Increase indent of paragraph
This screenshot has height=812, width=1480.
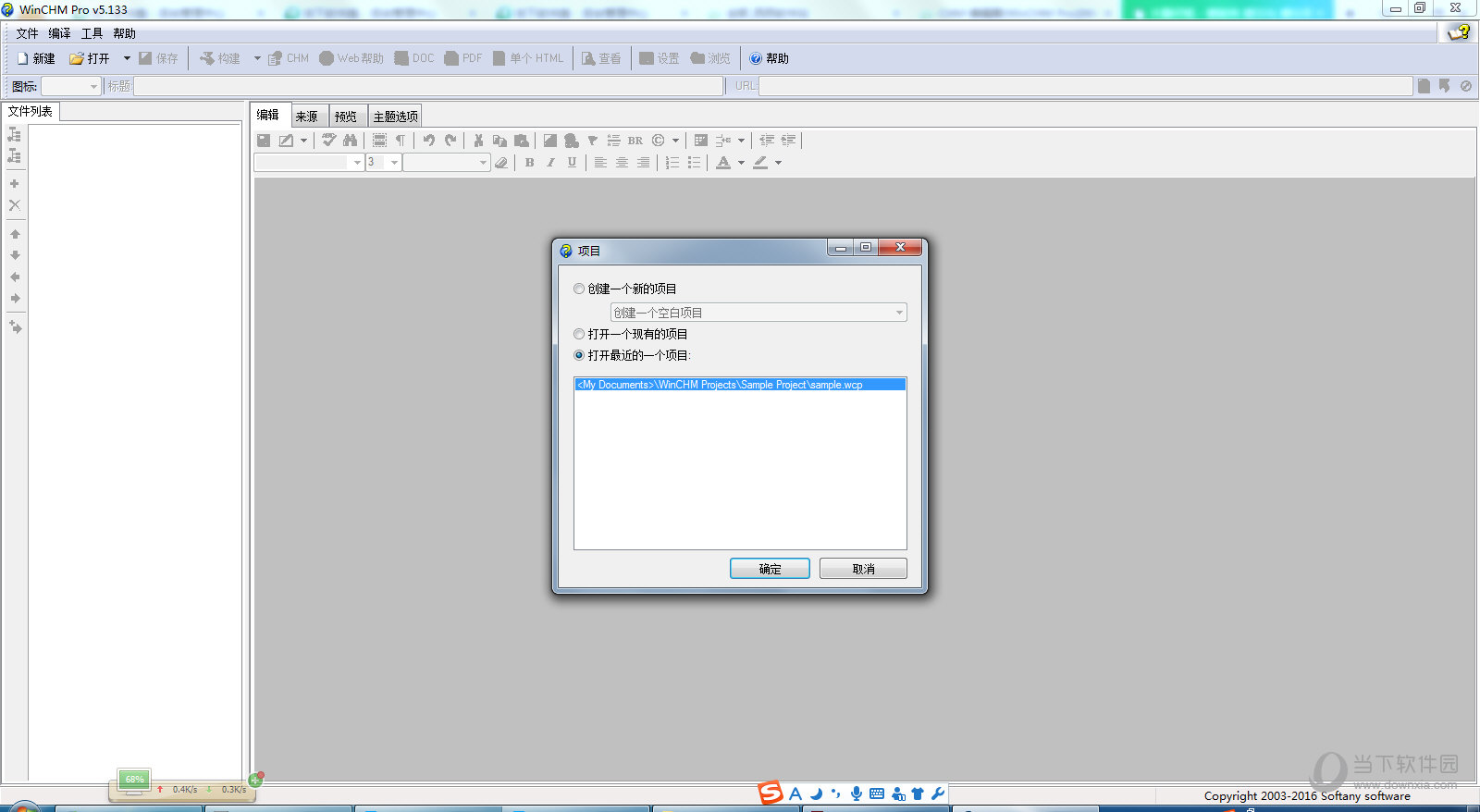788,141
